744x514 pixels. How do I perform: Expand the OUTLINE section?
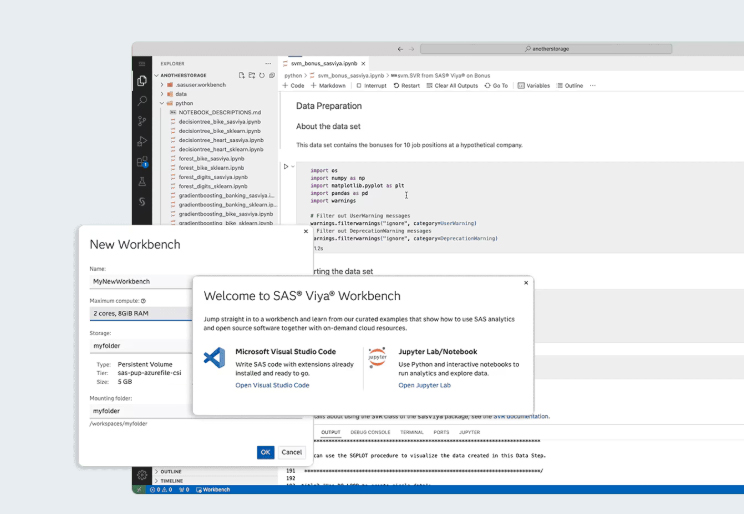click(x=171, y=471)
